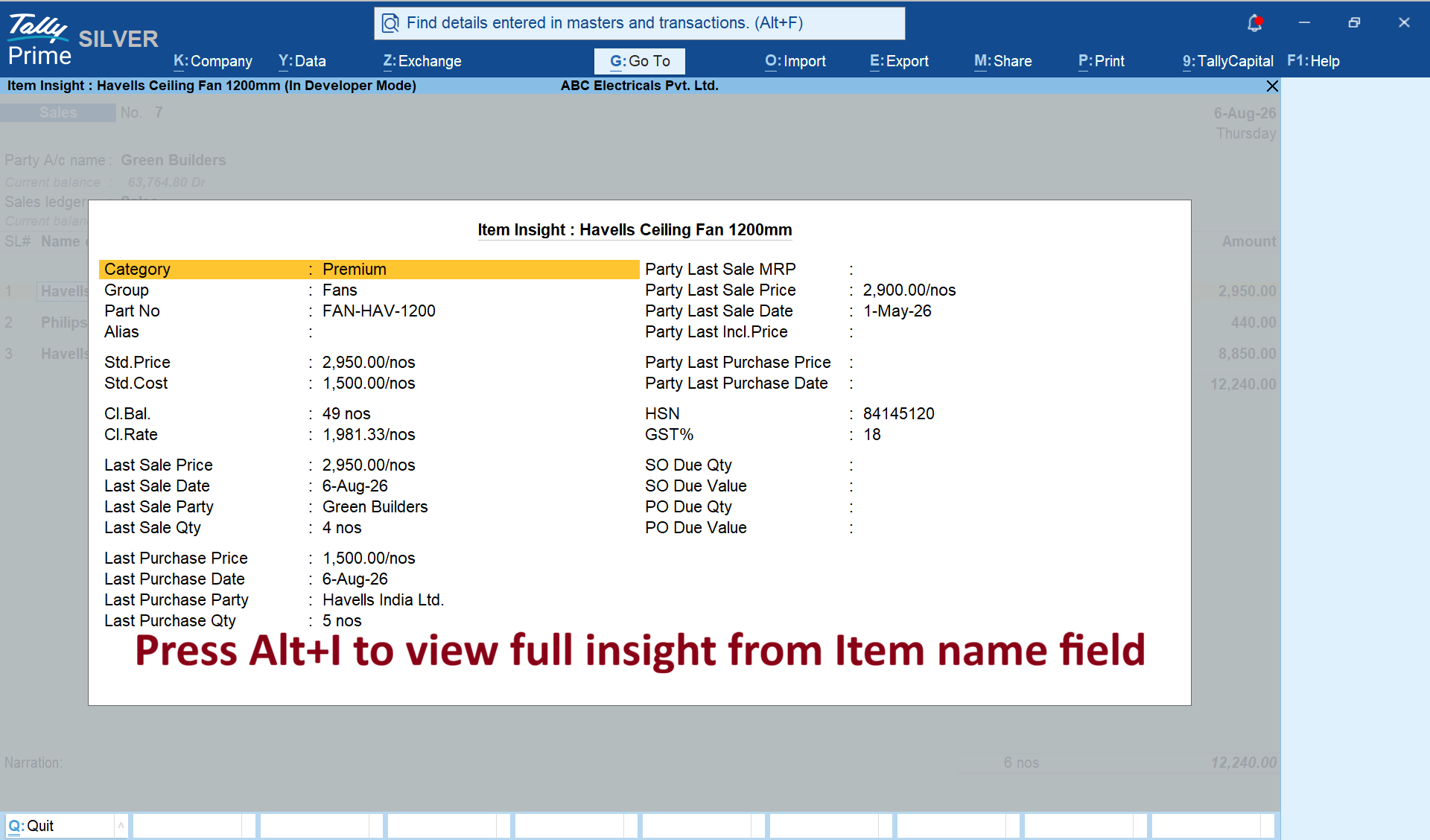Click the GST% value 18
Viewport: 1430px width, 840px height.
coord(872,435)
